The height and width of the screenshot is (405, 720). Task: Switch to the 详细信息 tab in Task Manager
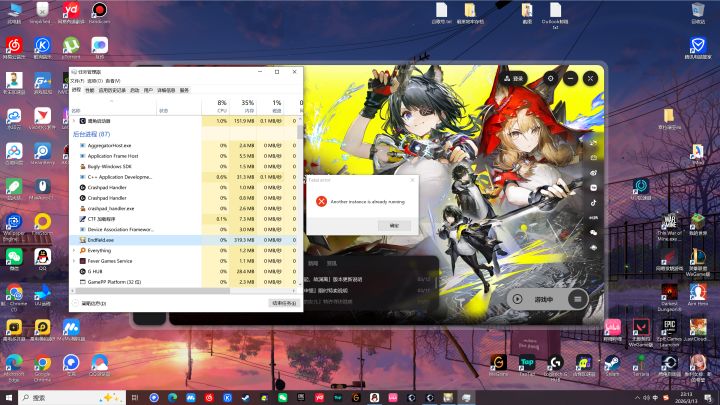click(166, 90)
